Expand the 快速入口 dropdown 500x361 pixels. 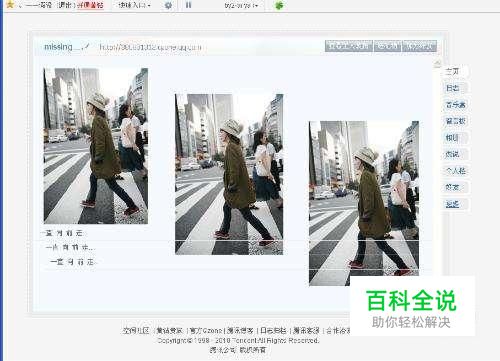(x=135, y=5)
